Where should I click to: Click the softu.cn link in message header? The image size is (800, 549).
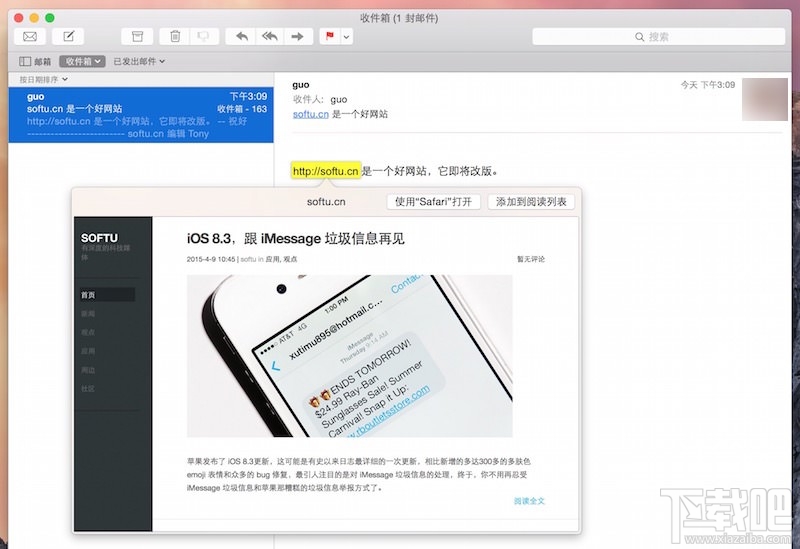coord(310,114)
